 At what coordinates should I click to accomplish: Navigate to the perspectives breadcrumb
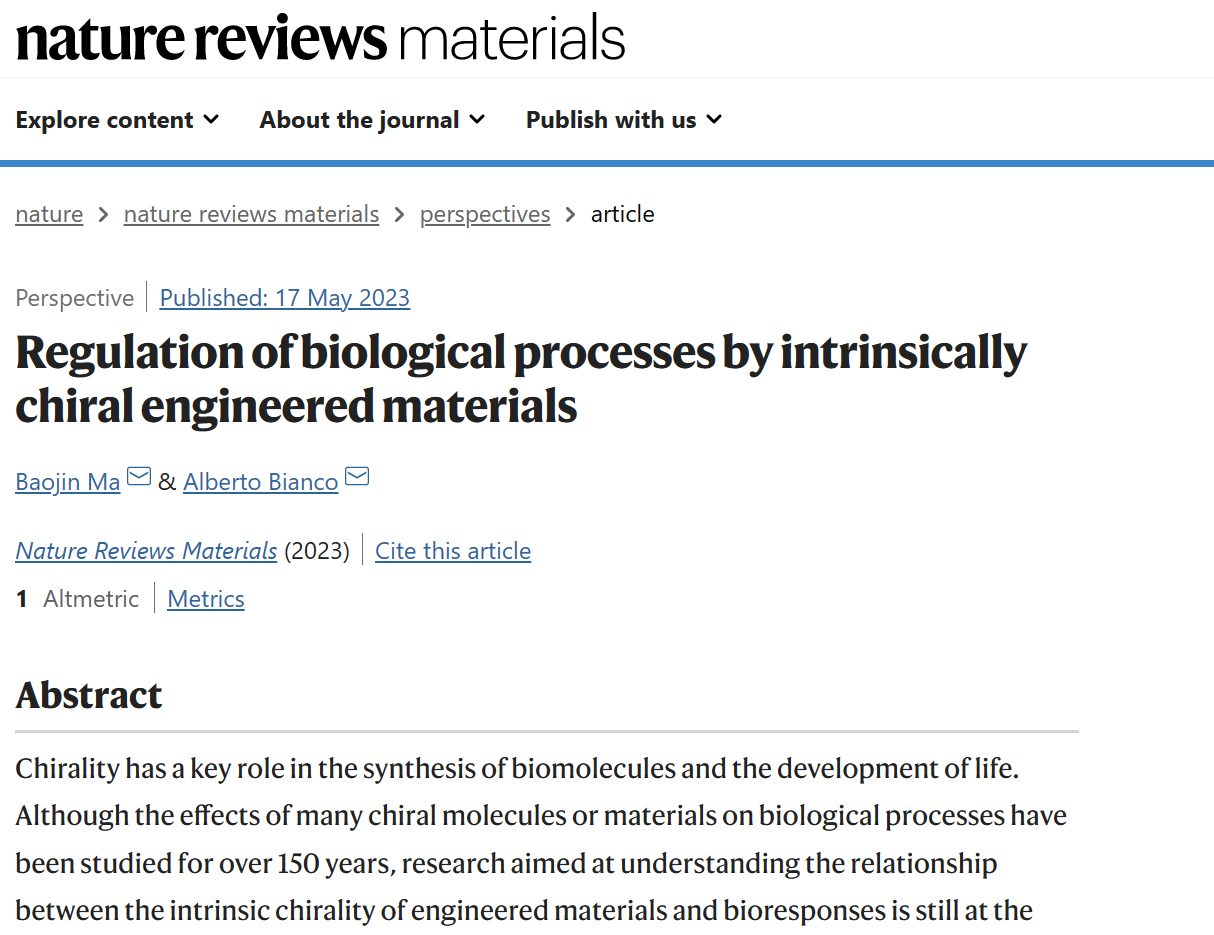tap(485, 214)
